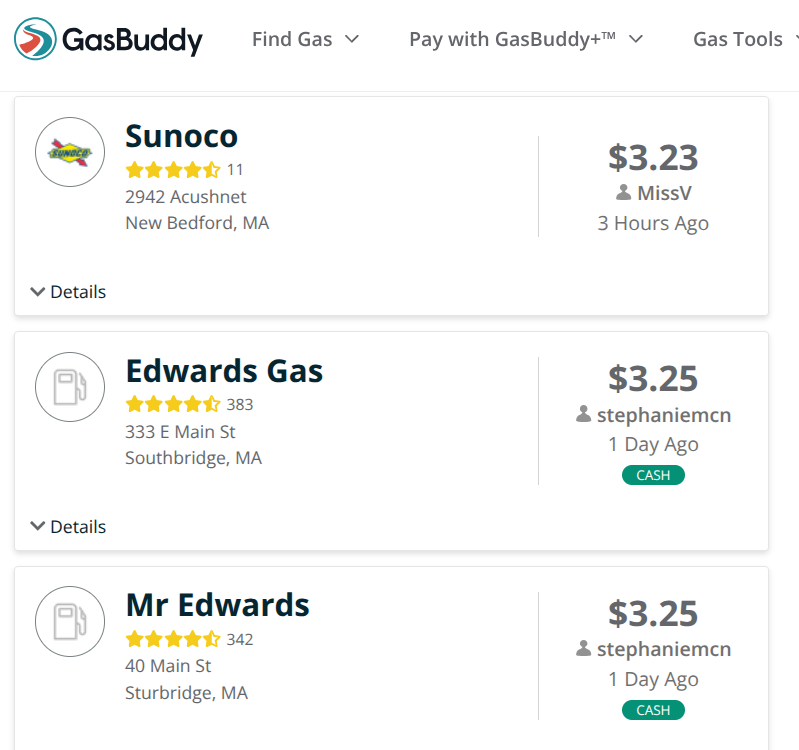Click the Sunoco station logo
This screenshot has width=799, height=750.
(x=70, y=152)
